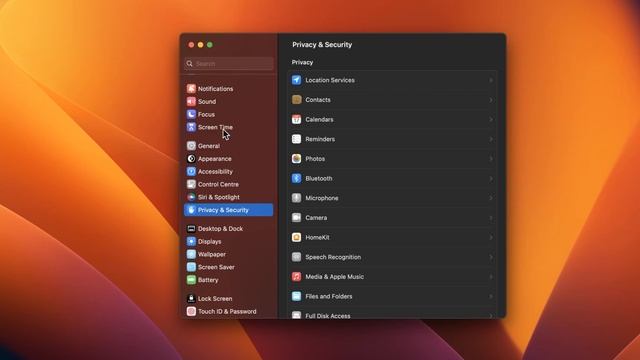Expand Contacts row chevron
The image size is (640, 360).
[491, 100]
